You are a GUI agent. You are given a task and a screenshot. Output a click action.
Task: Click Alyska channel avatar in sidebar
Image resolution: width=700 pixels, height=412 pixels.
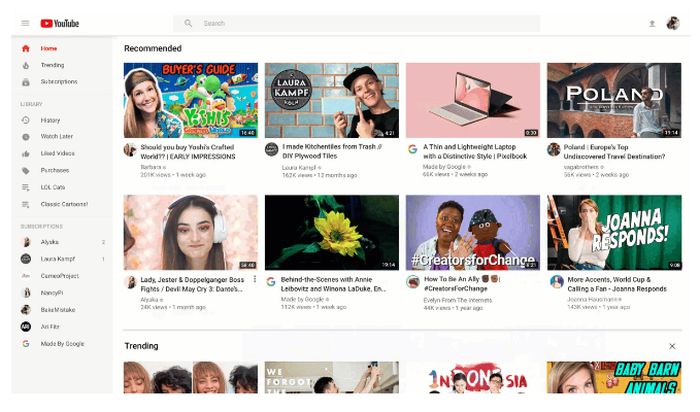(x=26, y=242)
